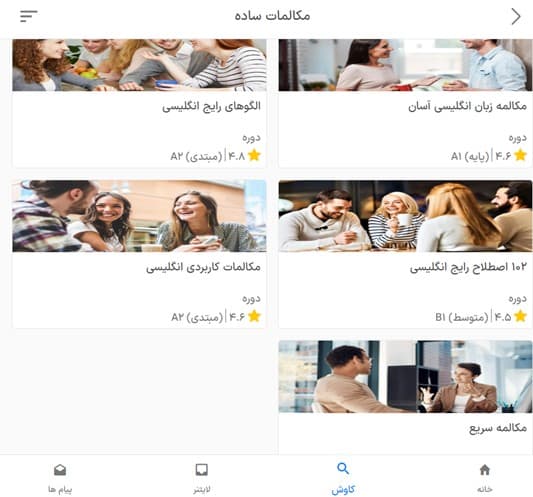Viewport: 533px width, 497px height.
Task: Tap the star rating on ۱۰۲ اصطلاح رایج انگلیسی
Action: pyautogui.click(x=520, y=316)
